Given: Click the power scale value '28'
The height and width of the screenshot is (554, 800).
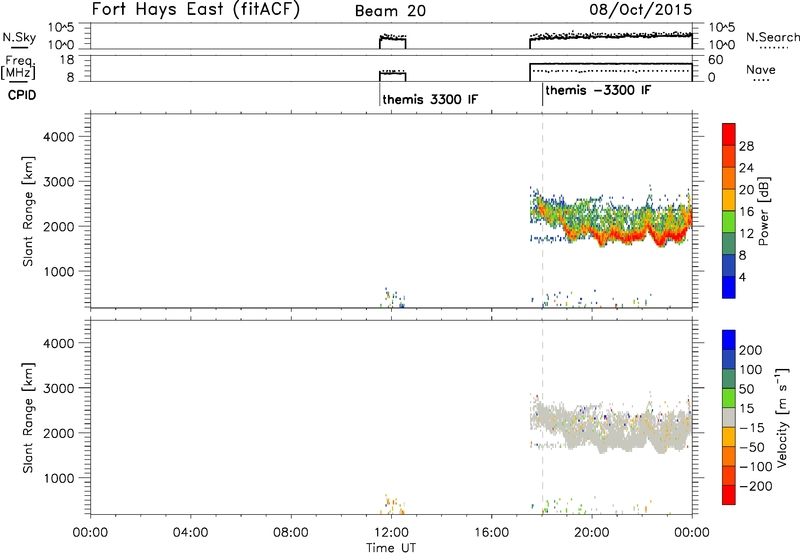Looking at the screenshot, I should (x=746, y=146).
